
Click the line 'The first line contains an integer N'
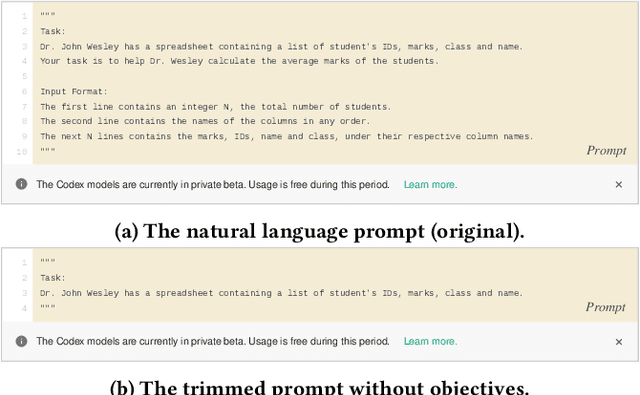[216, 107]
